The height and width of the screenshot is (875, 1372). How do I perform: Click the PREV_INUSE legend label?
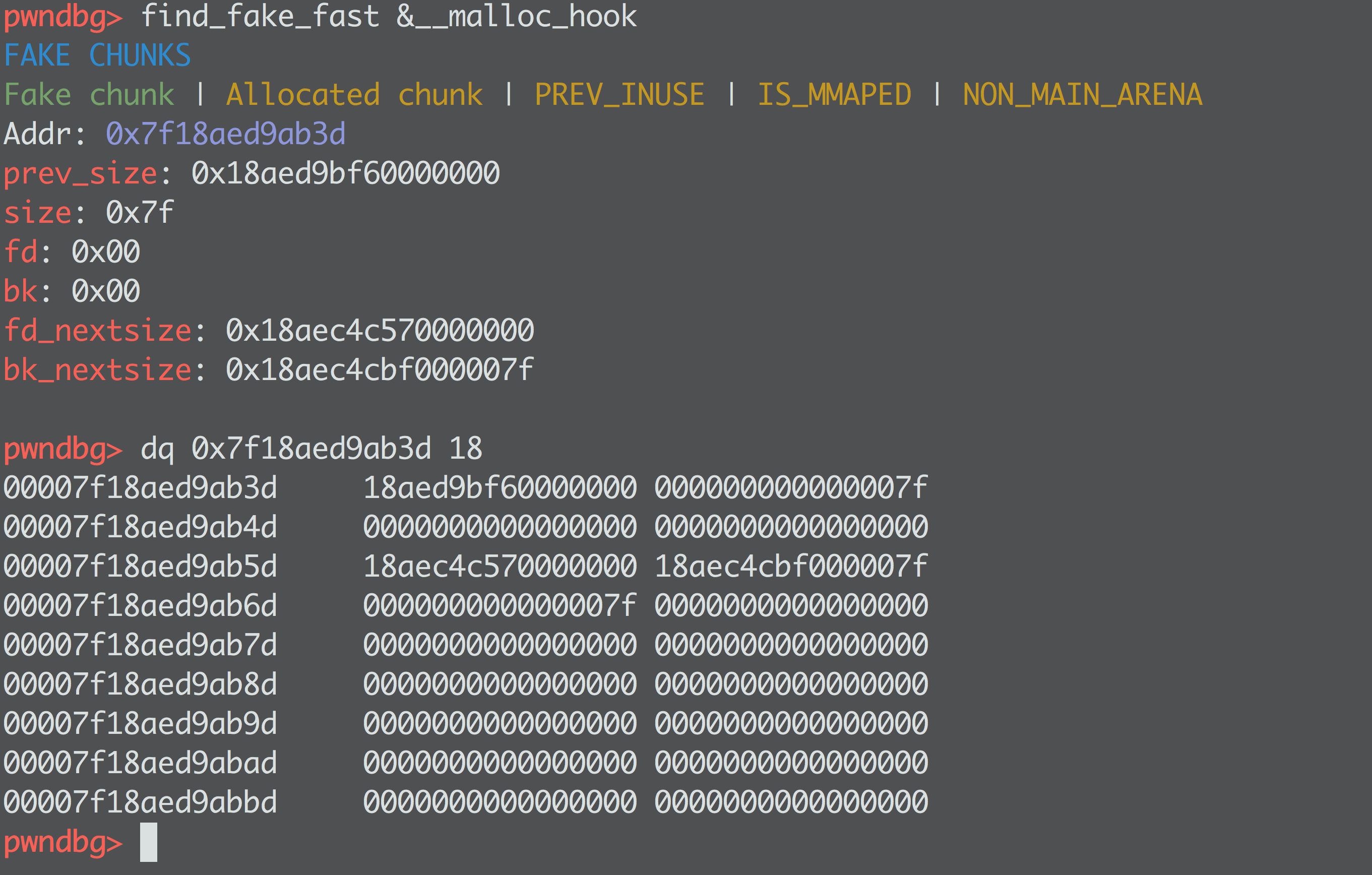pos(619,95)
